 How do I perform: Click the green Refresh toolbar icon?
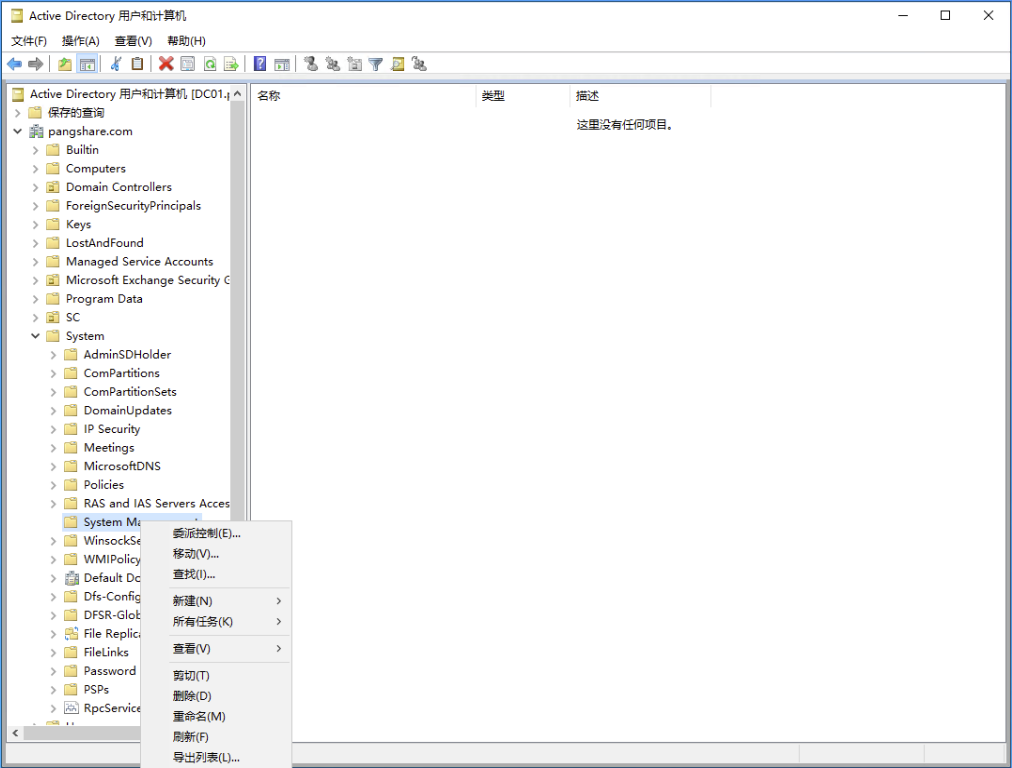210,64
